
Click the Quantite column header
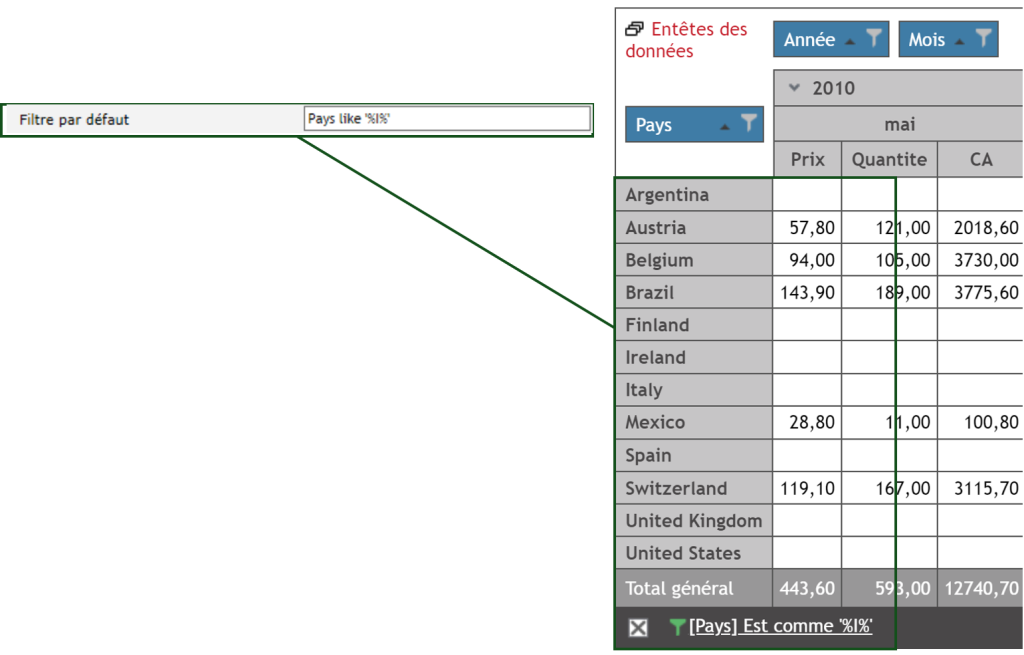(x=889, y=159)
